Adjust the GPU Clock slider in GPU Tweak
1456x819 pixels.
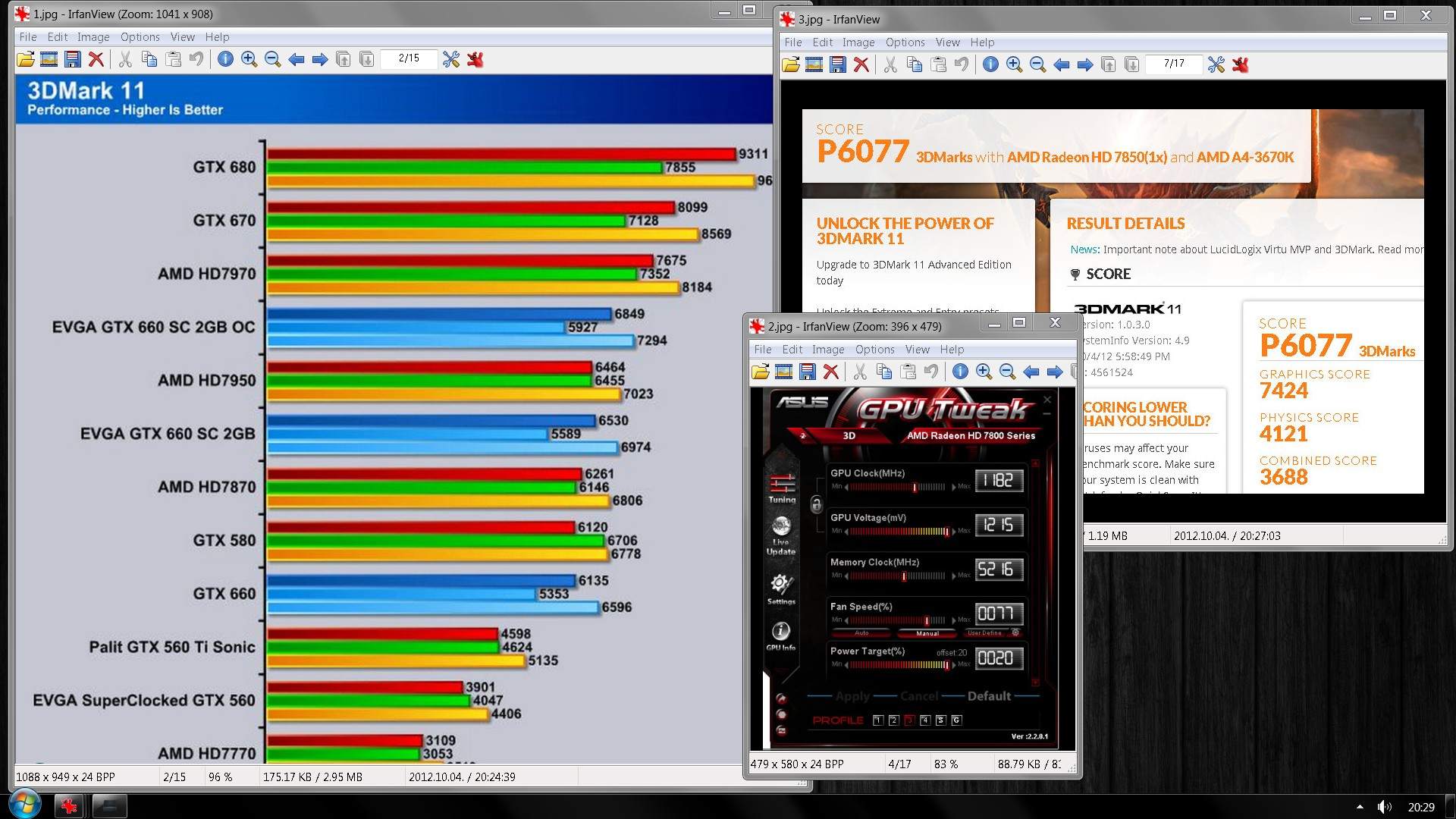click(x=899, y=487)
